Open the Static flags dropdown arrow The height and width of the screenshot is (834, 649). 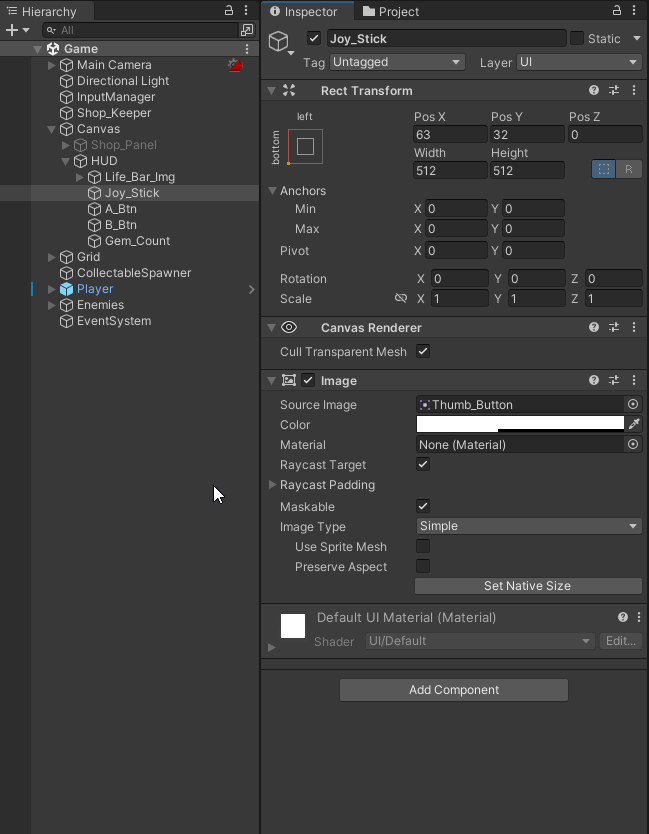point(637,38)
